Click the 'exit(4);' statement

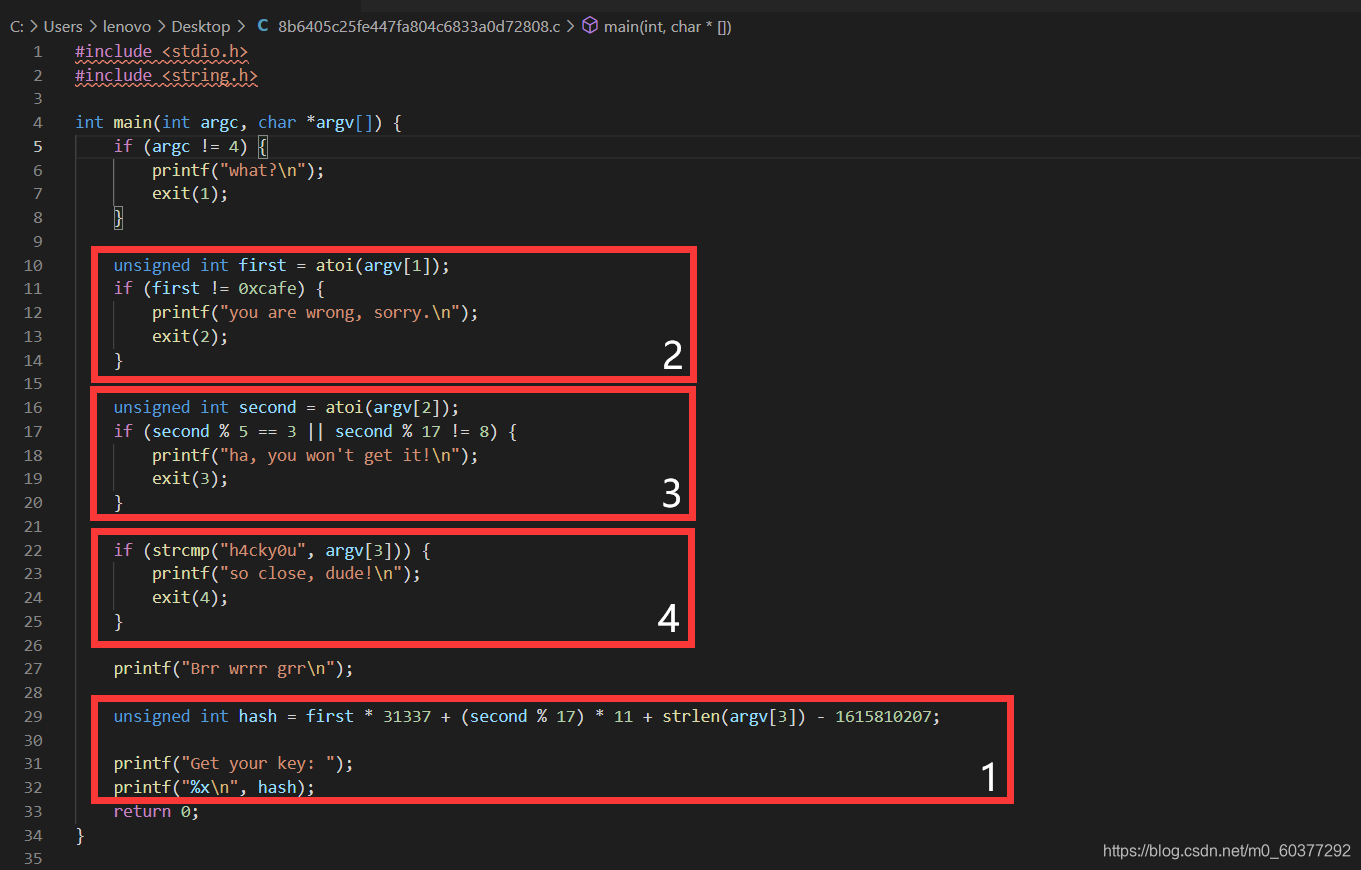190,597
